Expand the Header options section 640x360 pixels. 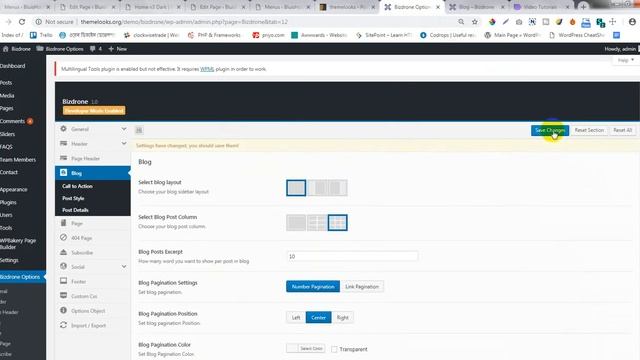124,144
